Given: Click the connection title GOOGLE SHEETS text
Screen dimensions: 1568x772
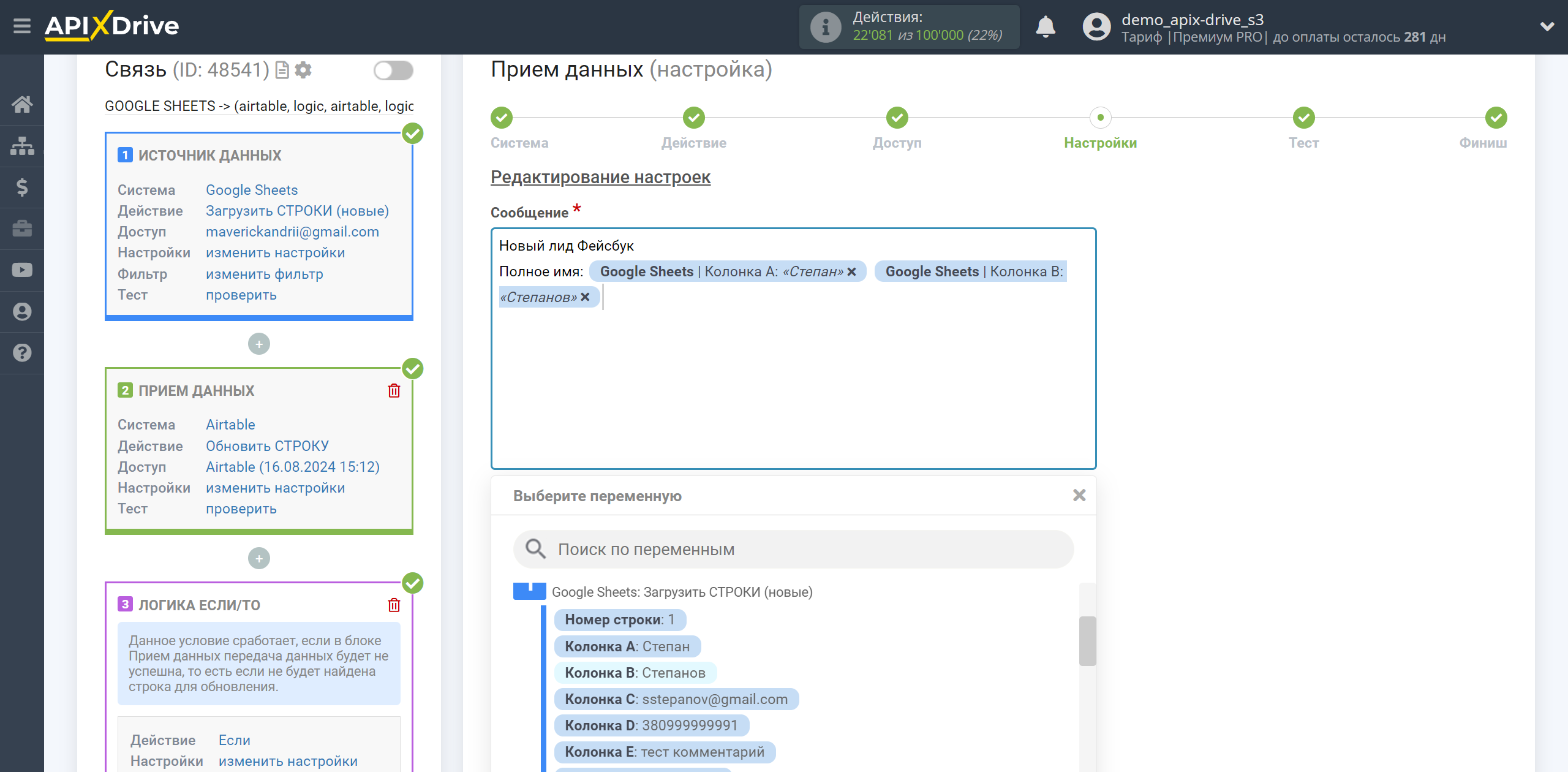Looking at the screenshot, I should point(259,106).
